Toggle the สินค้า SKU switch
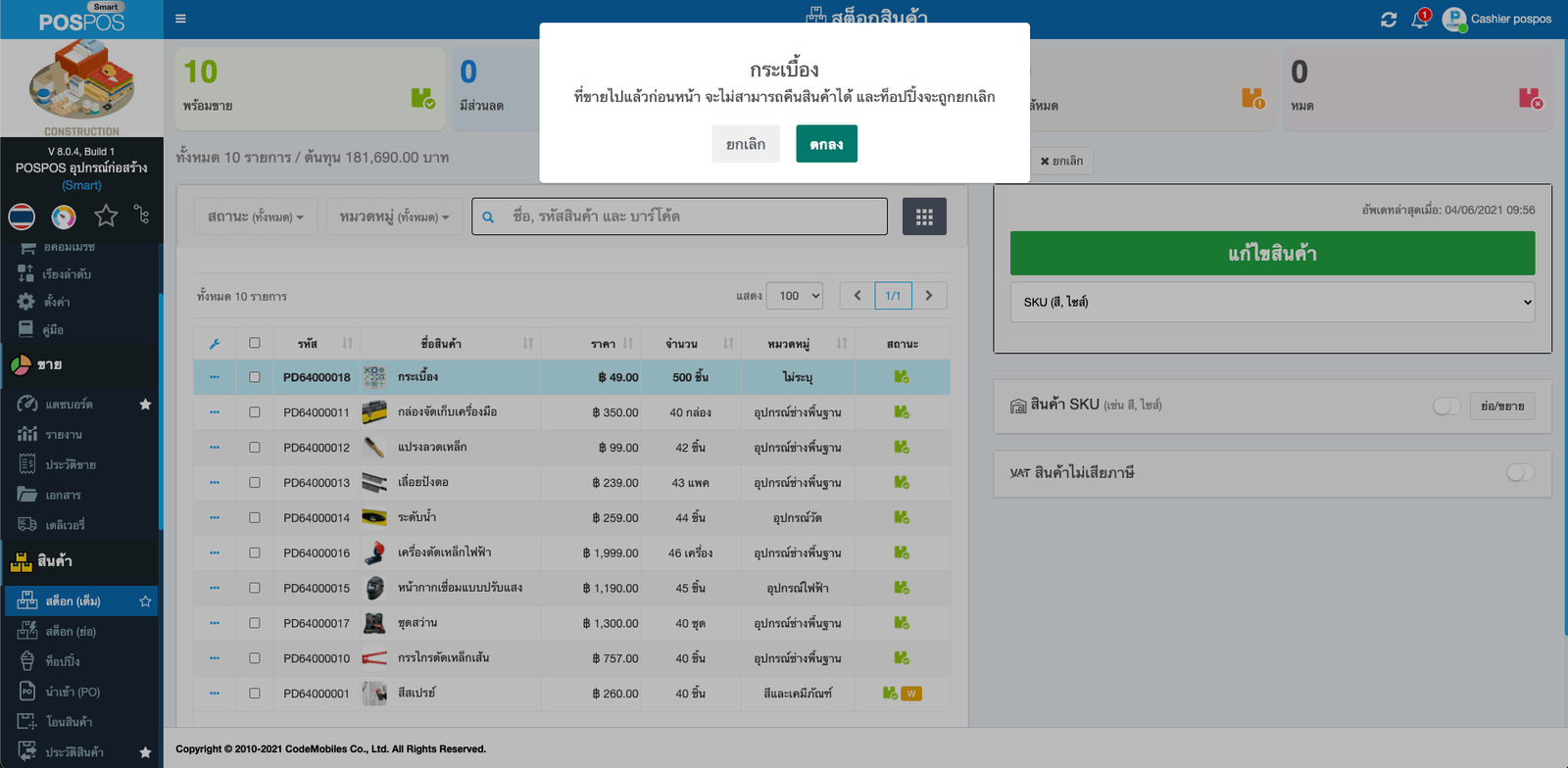 (x=1446, y=406)
